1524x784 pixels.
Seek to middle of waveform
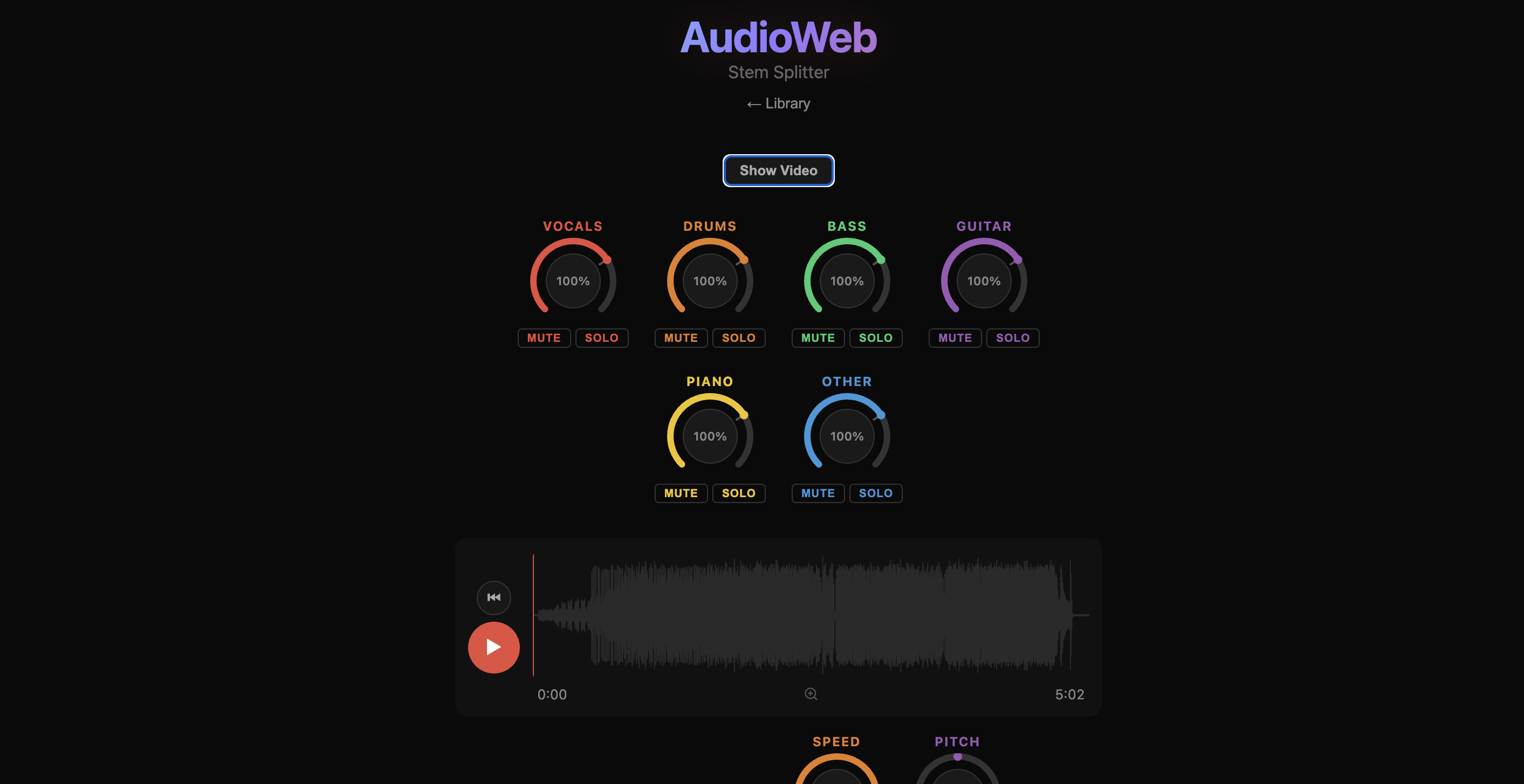click(811, 615)
